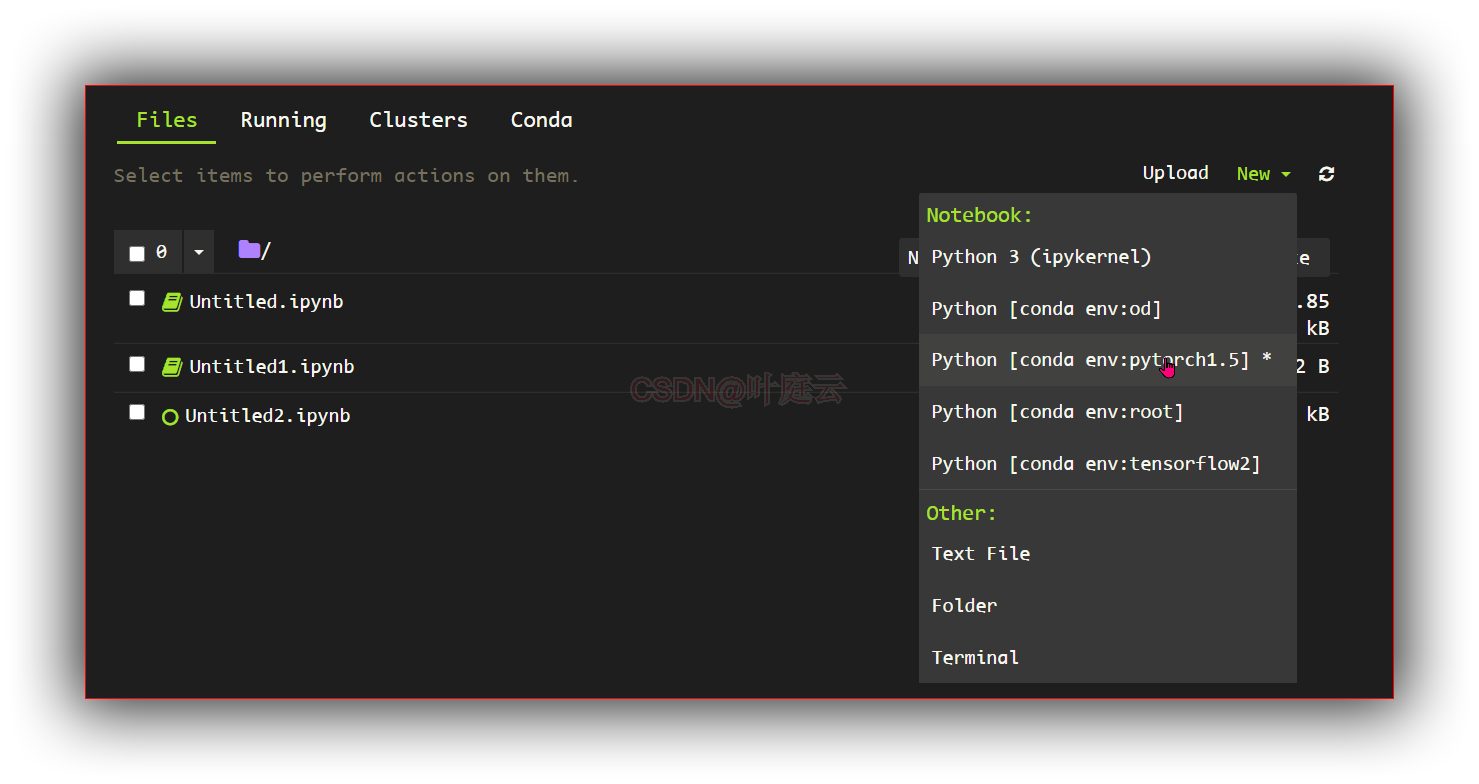
Task: Select Folder from the Other section
Action: [963, 605]
